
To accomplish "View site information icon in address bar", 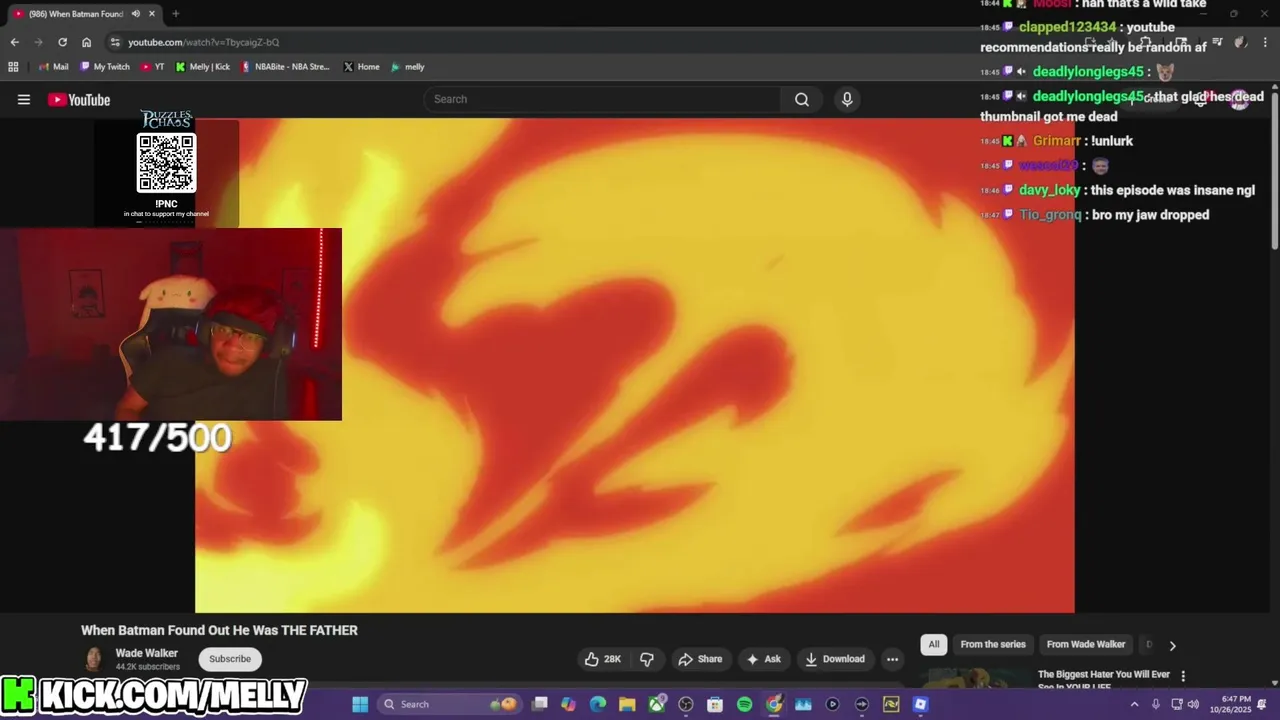I will pyautogui.click(x=115, y=42).
